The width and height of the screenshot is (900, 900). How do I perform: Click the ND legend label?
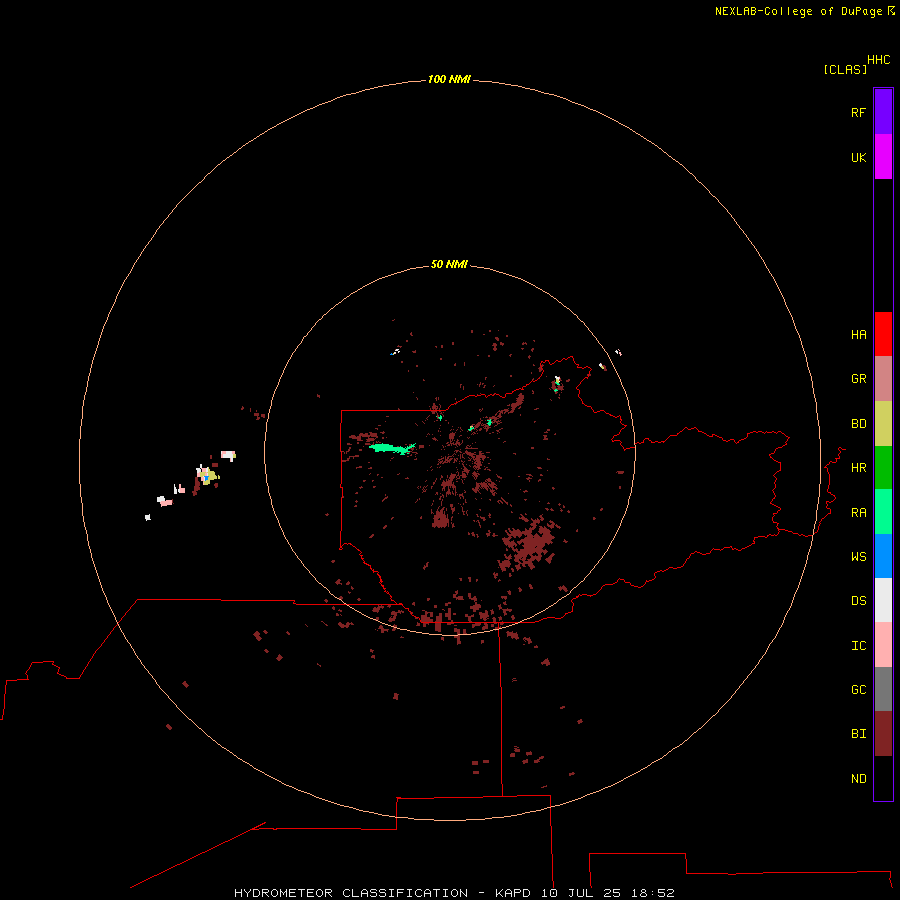859,778
